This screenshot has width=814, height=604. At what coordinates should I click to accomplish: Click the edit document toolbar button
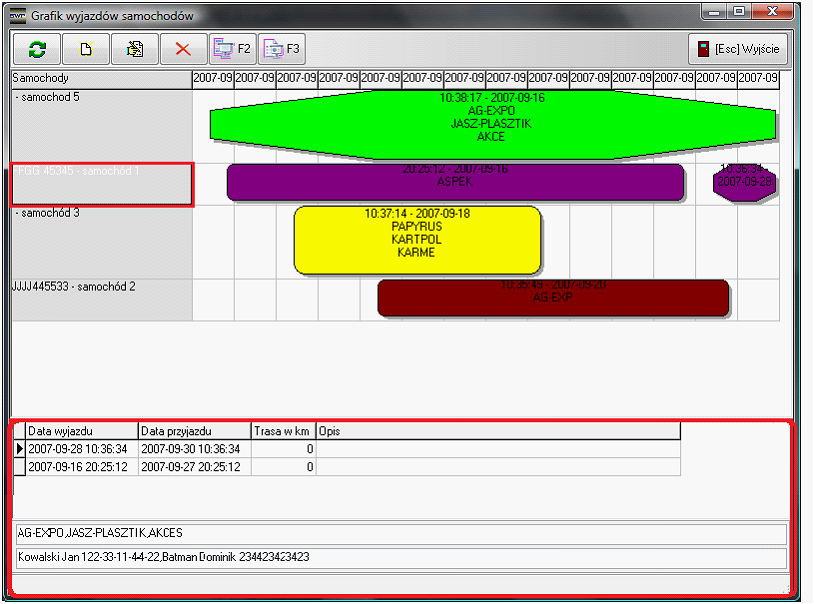point(135,48)
